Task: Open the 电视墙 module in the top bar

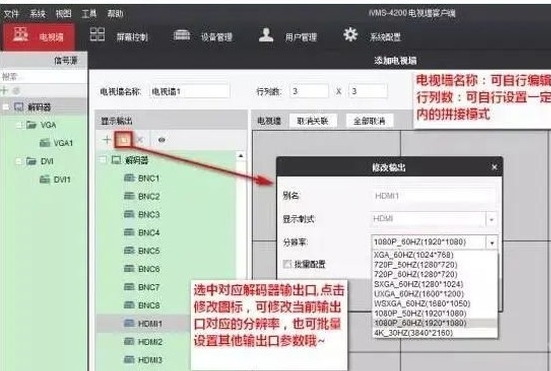Action: click(x=39, y=36)
